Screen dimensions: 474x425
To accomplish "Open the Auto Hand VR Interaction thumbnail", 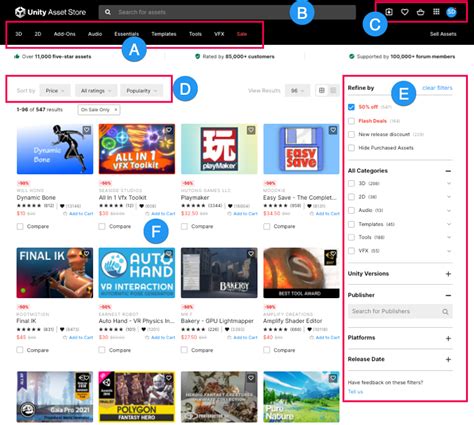I will click(x=137, y=273).
